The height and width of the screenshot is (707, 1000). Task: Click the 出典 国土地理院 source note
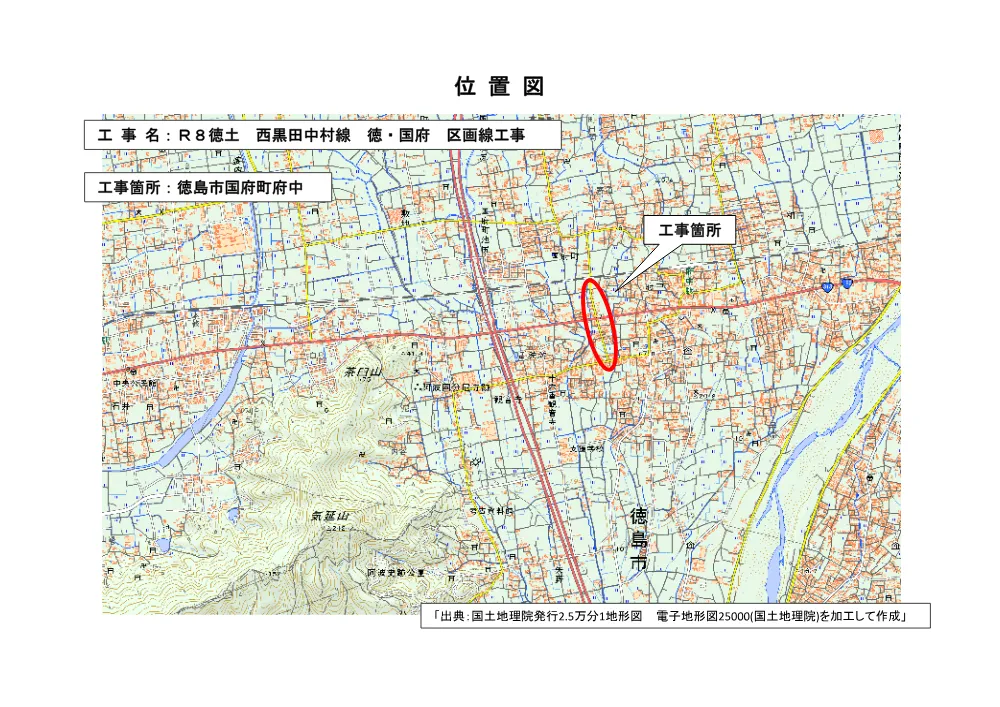(675, 616)
